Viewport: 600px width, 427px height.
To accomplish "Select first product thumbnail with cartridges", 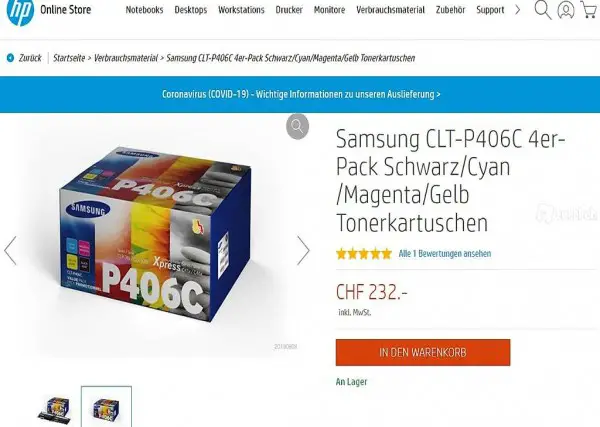I will (55, 408).
